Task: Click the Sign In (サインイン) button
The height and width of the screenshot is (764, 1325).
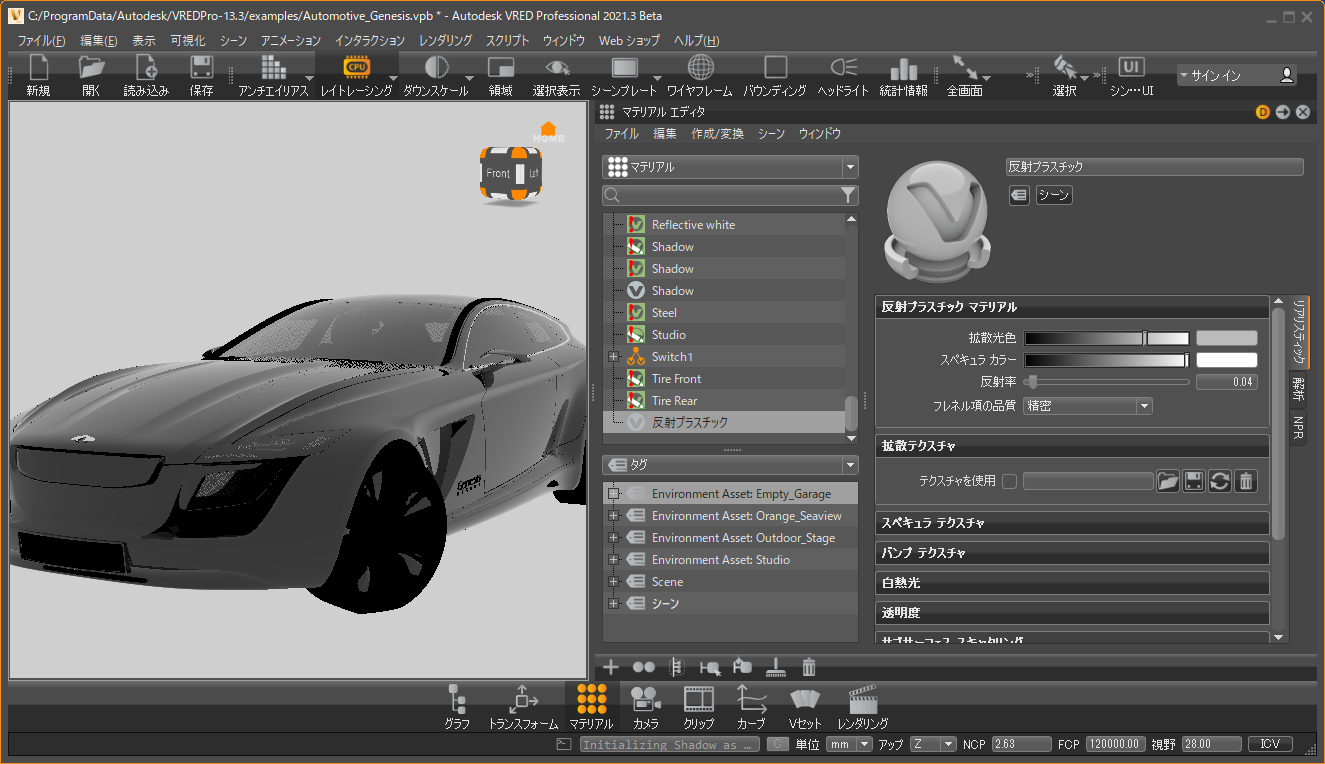Action: (x=1236, y=75)
